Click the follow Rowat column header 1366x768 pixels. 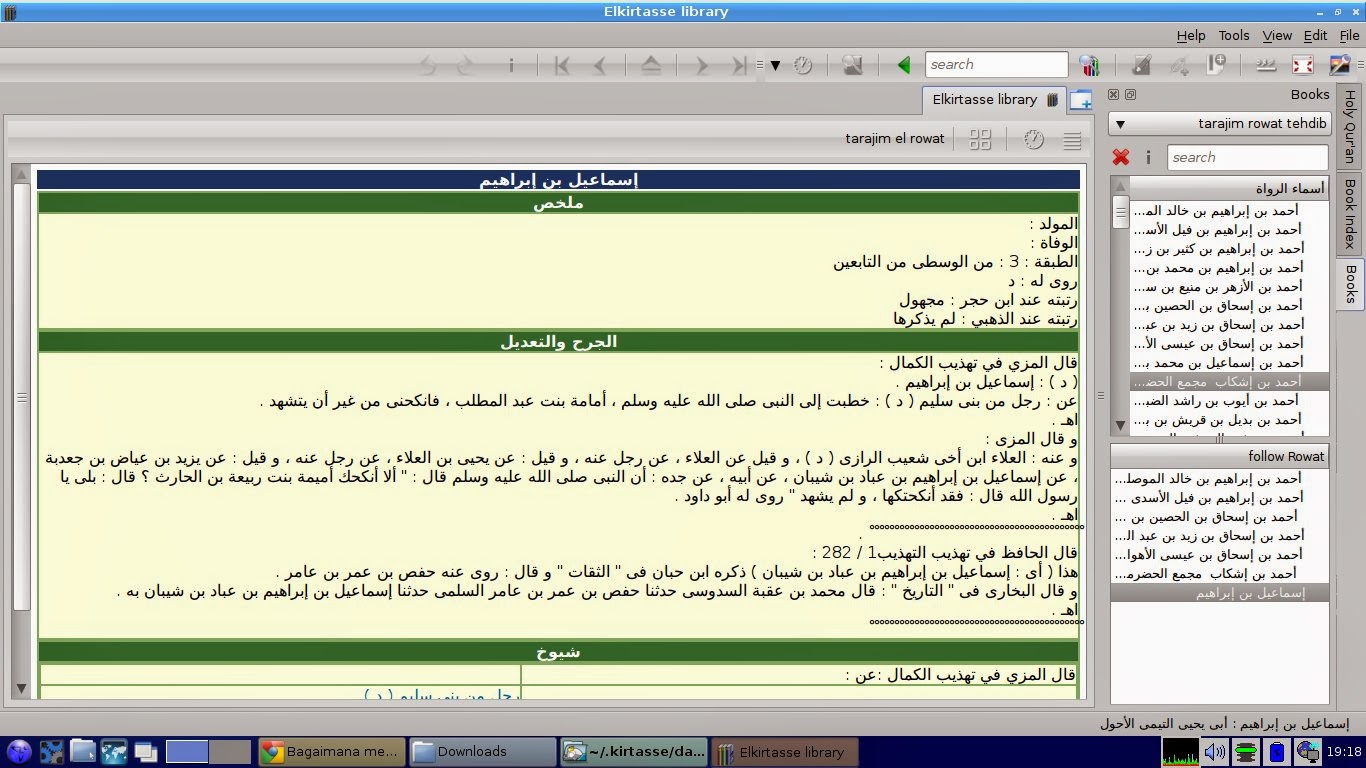click(x=1220, y=456)
